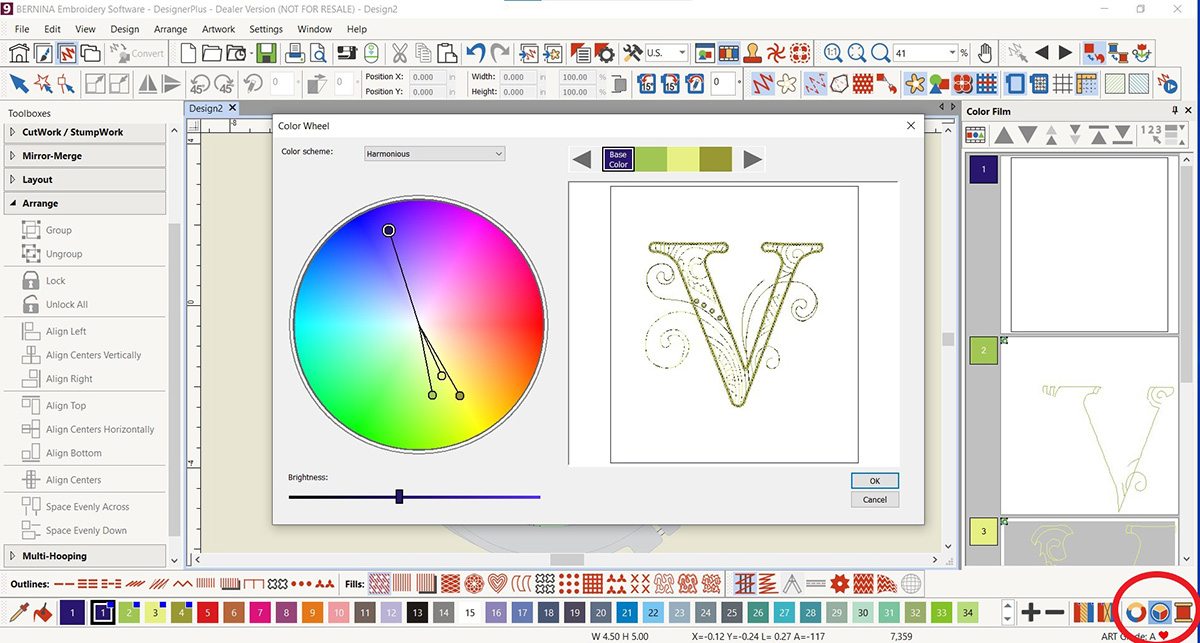Toggle the Show Hoop icon

(1017, 83)
